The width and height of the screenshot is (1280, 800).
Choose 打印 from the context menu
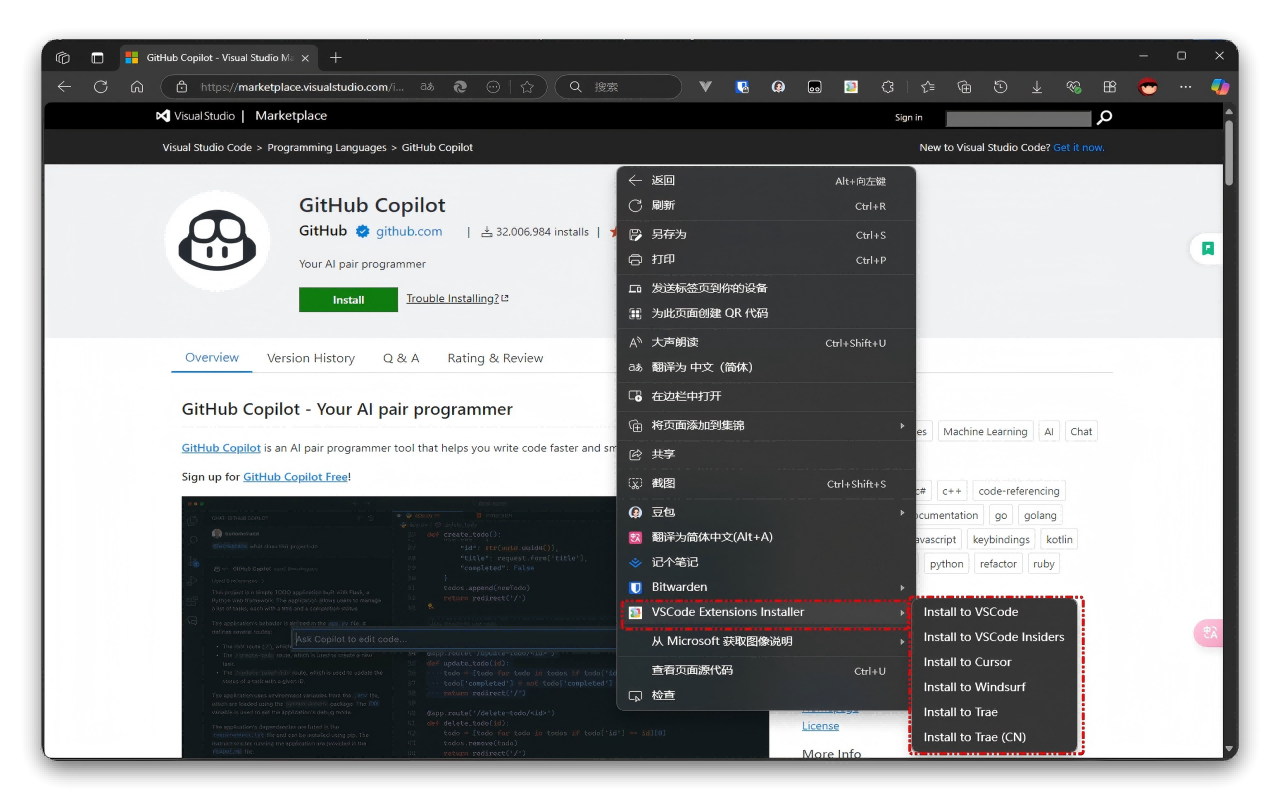[x=766, y=260]
